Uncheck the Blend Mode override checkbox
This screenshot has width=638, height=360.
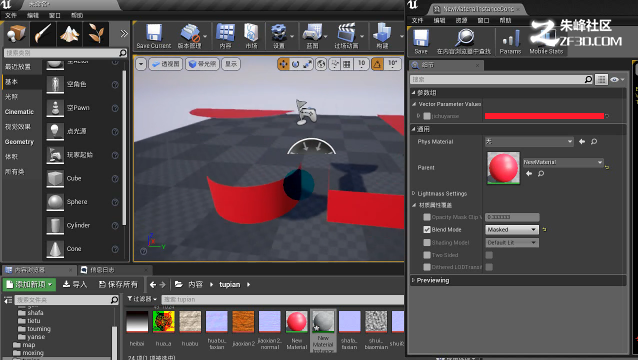point(427,230)
